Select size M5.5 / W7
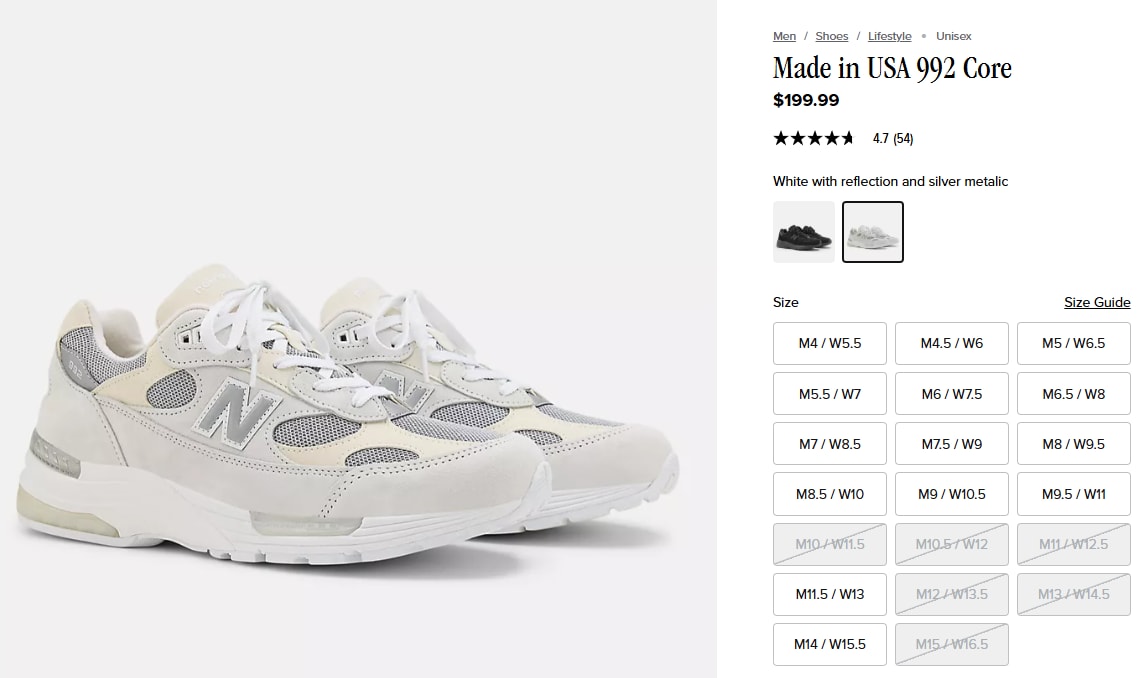The width and height of the screenshot is (1138, 678). point(830,393)
